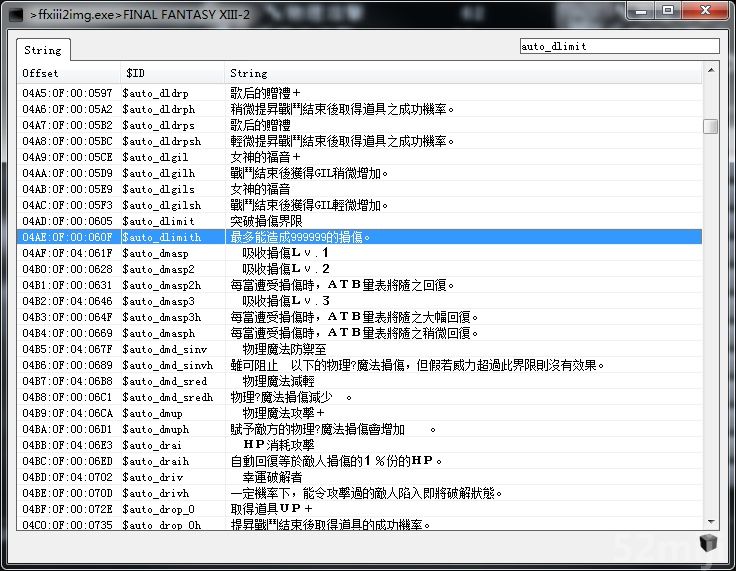This screenshot has height=571, width=736.
Task: Sort by the Offset column header
Action: pos(68,73)
